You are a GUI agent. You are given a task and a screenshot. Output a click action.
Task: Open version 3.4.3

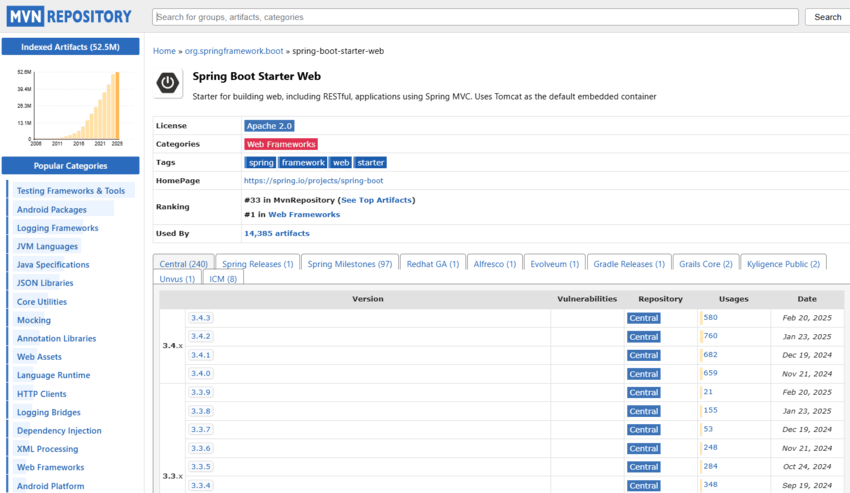tap(201, 318)
